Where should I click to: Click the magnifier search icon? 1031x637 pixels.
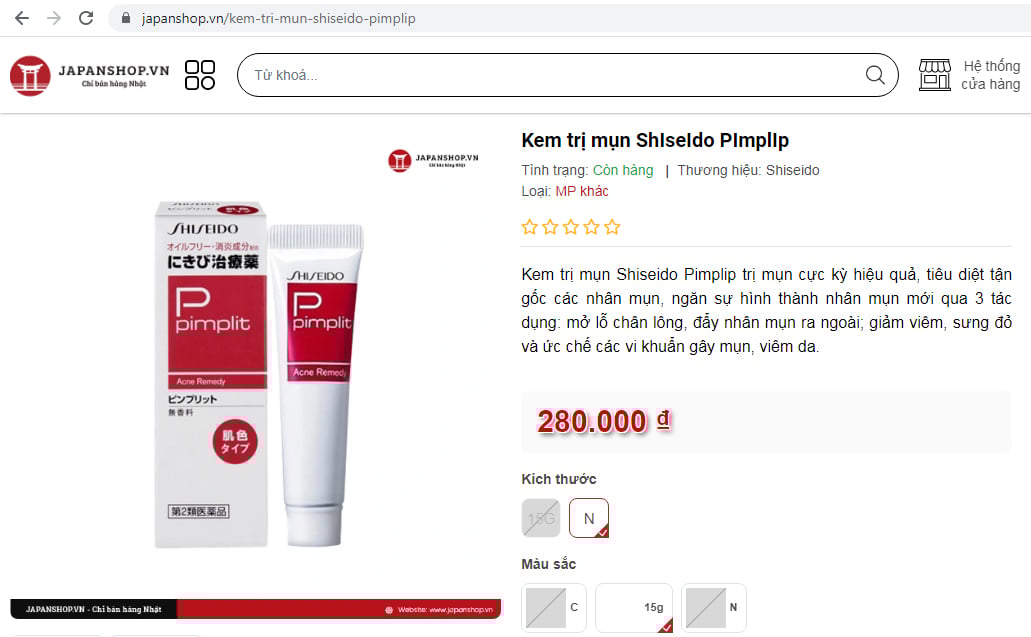[x=875, y=75]
